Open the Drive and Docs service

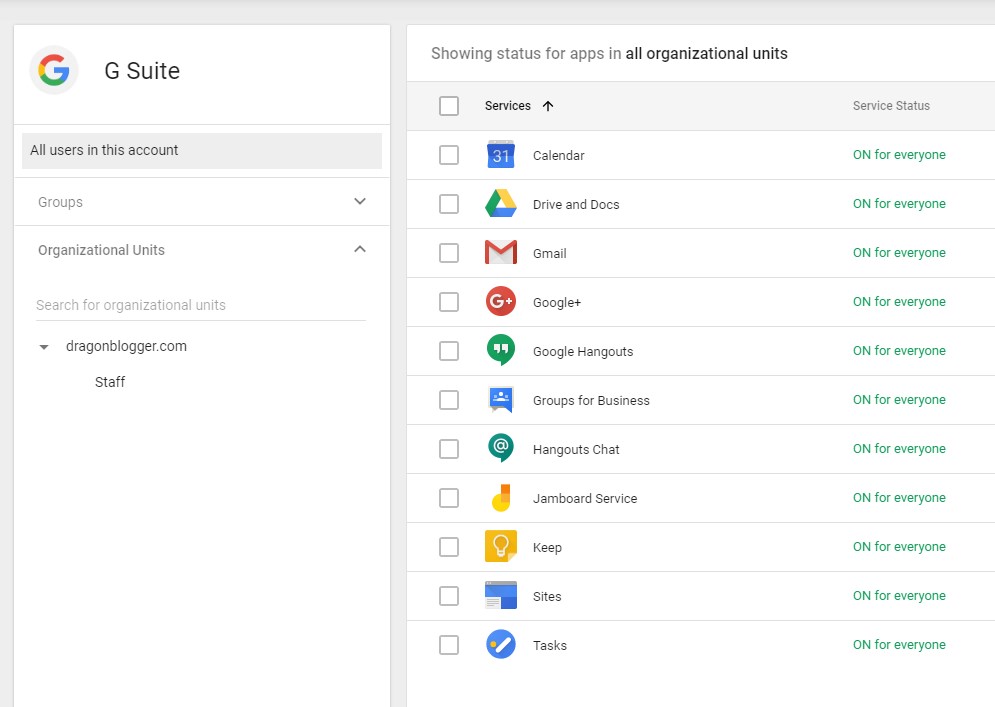click(x=576, y=204)
